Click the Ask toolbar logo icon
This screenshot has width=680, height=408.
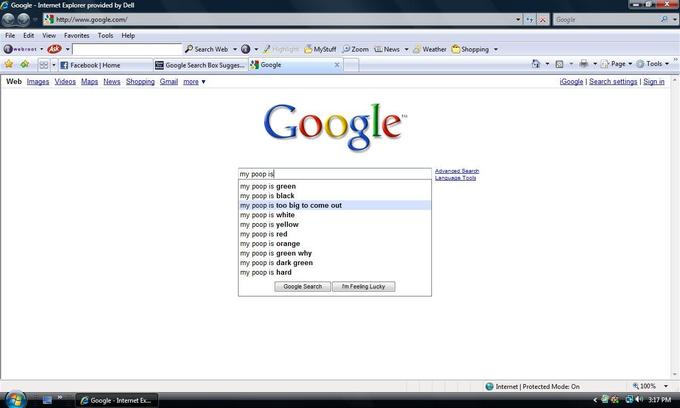pos(54,49)
